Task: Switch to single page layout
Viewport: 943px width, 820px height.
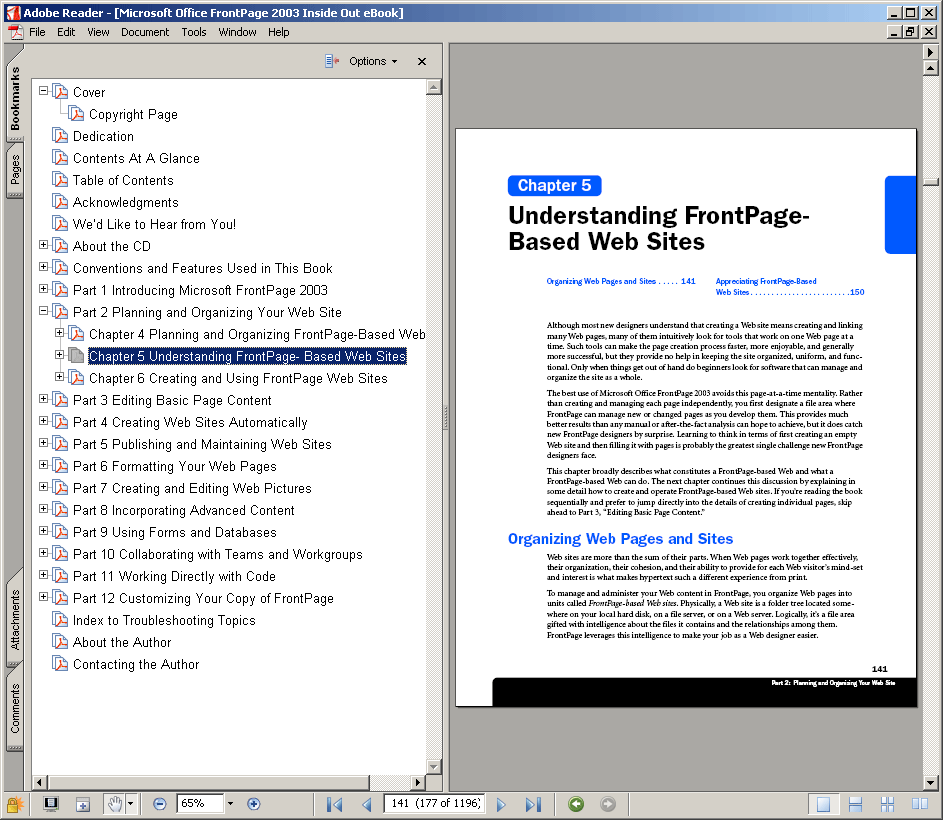Action: tap(823, 804)
